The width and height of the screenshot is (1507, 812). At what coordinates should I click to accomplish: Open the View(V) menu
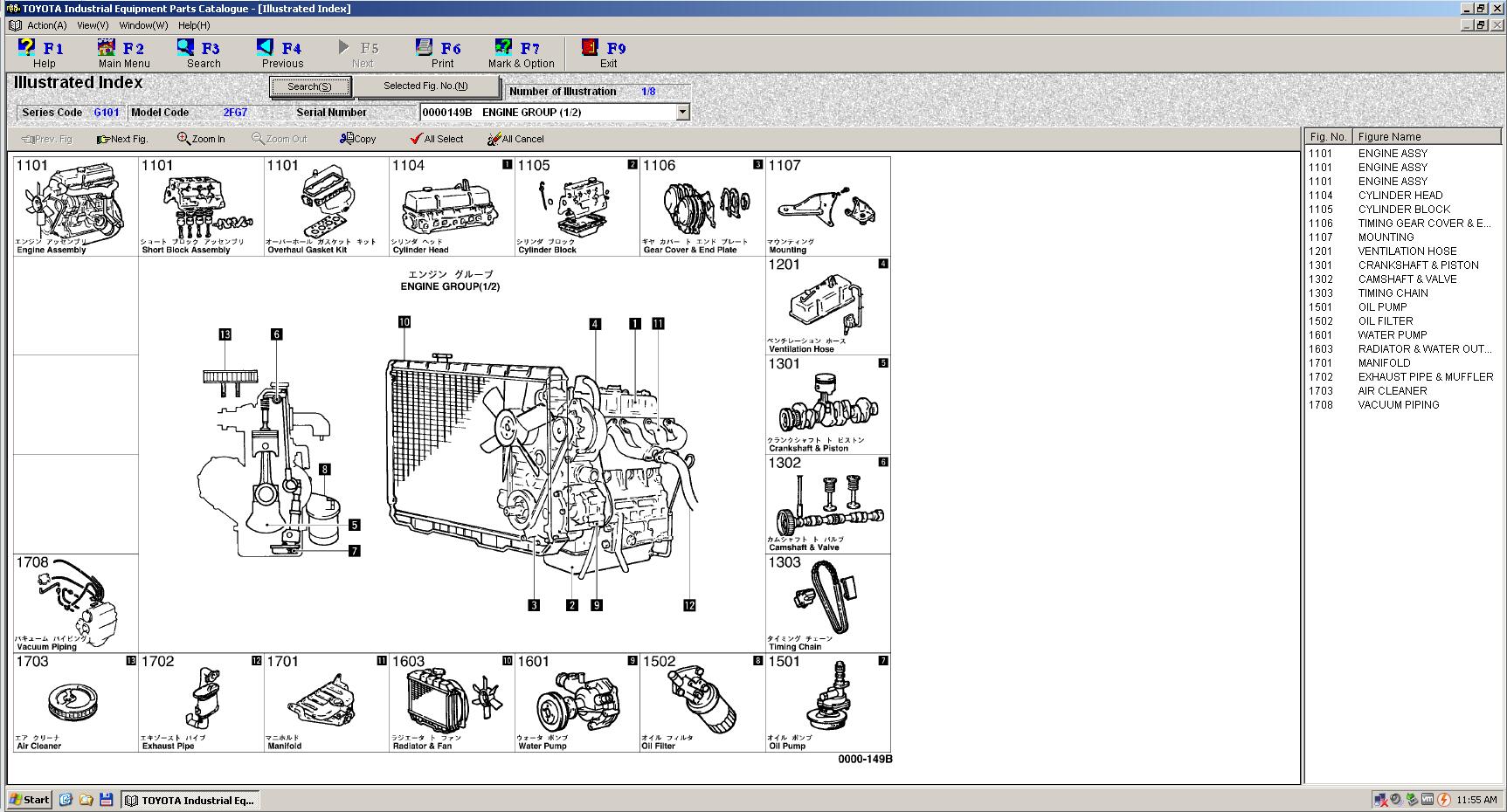pyautogui.click(x=93, y=25)
